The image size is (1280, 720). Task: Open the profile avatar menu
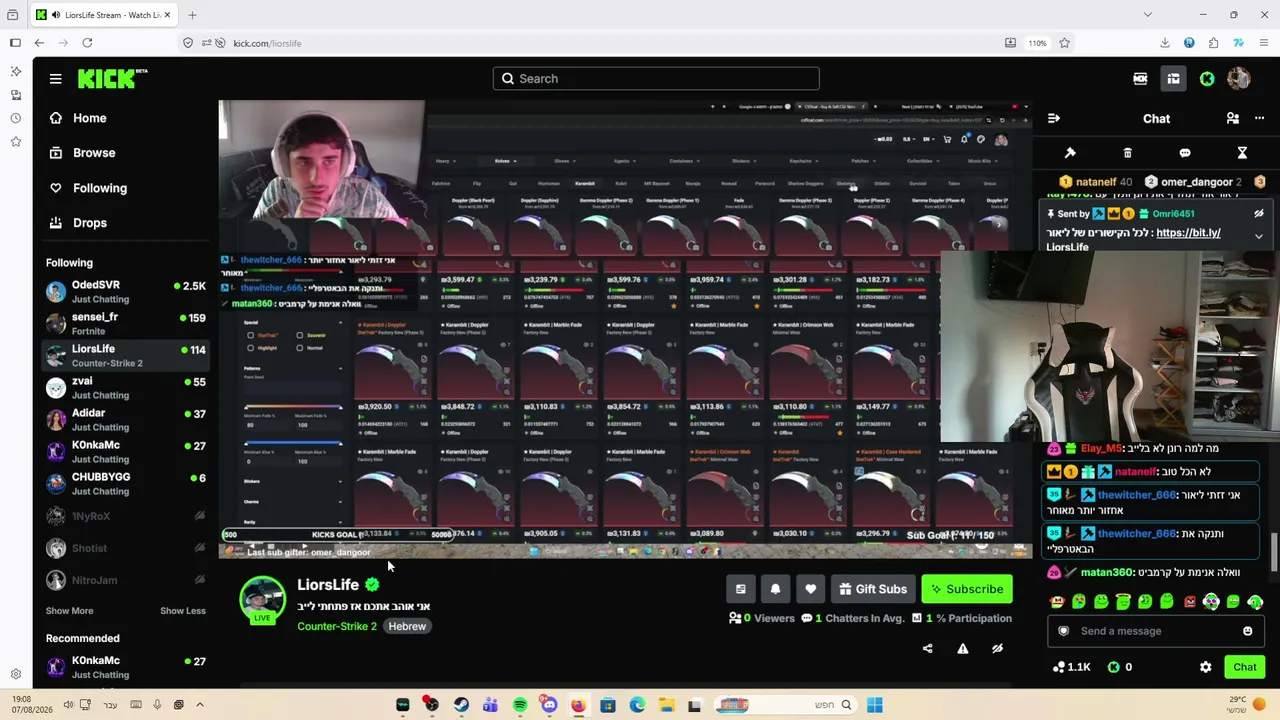tap(1239, 79)
